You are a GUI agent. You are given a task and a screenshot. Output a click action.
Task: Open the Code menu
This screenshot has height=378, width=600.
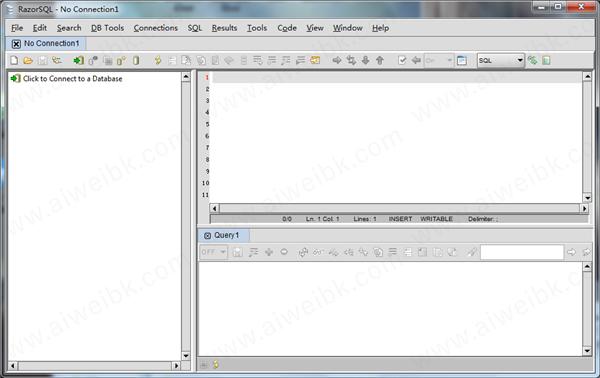tap(287, 28)
